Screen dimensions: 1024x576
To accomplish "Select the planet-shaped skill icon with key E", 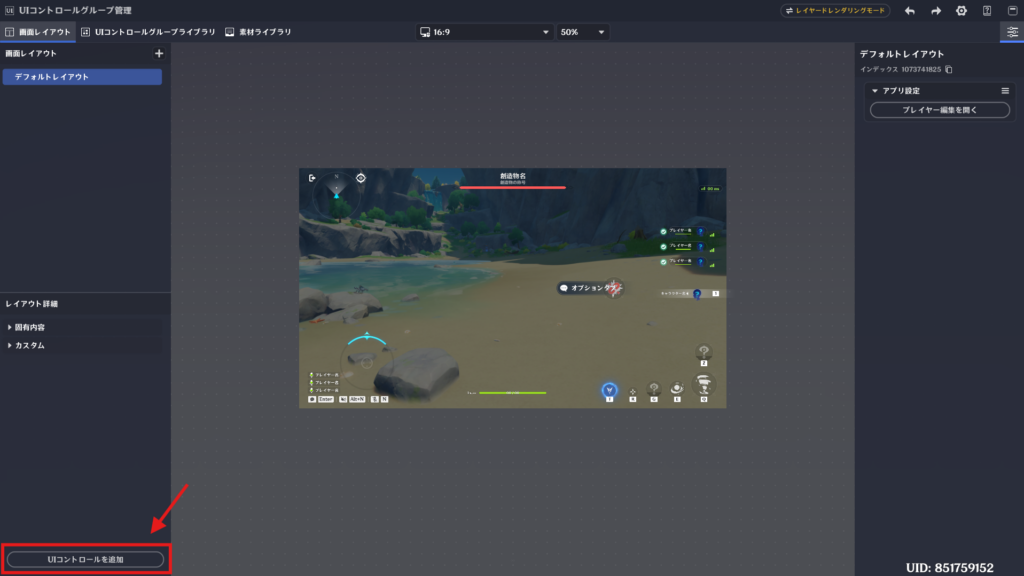I will tap(677, 389).
